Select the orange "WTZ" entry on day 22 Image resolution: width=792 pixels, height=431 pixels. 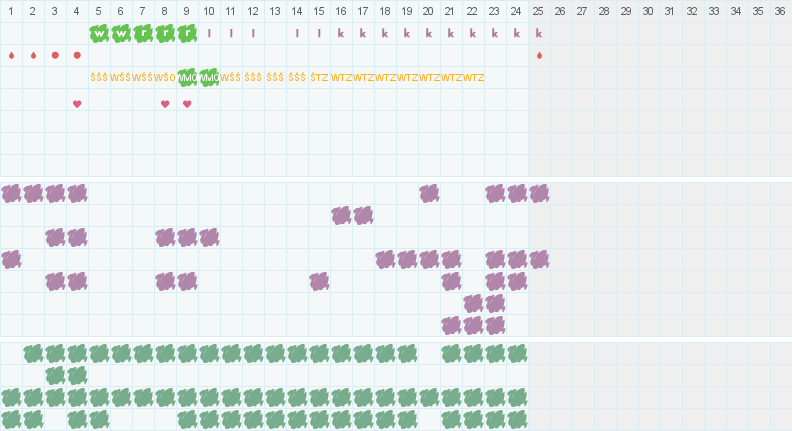click(x=473, y=77)
